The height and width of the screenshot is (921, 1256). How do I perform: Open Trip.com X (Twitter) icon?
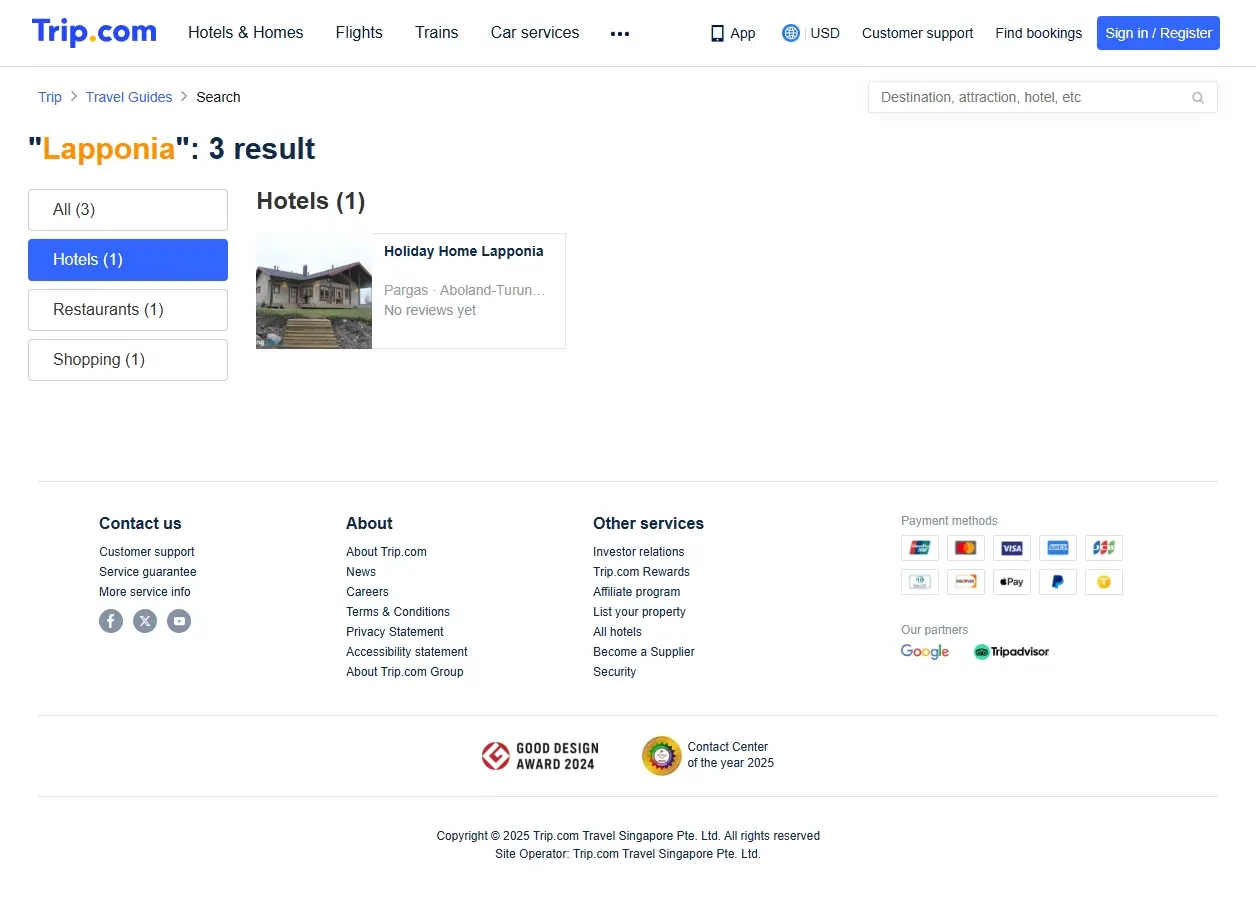[145, 621]
